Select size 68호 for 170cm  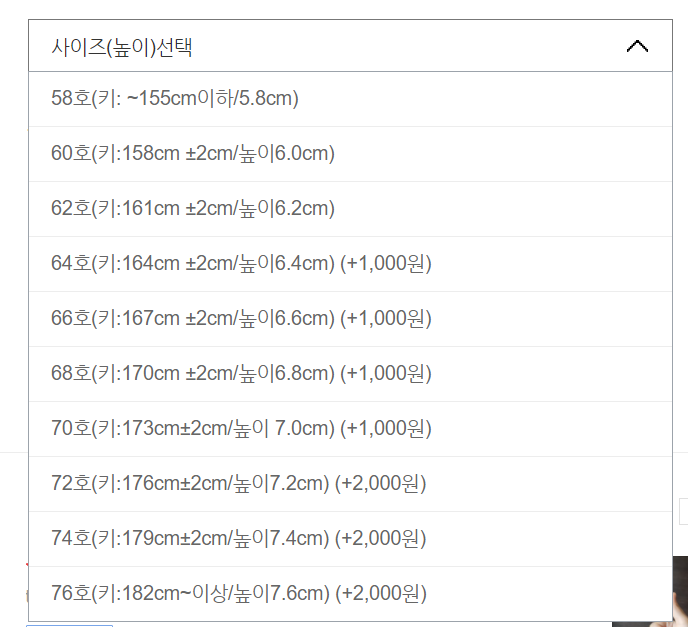[241, 374]
